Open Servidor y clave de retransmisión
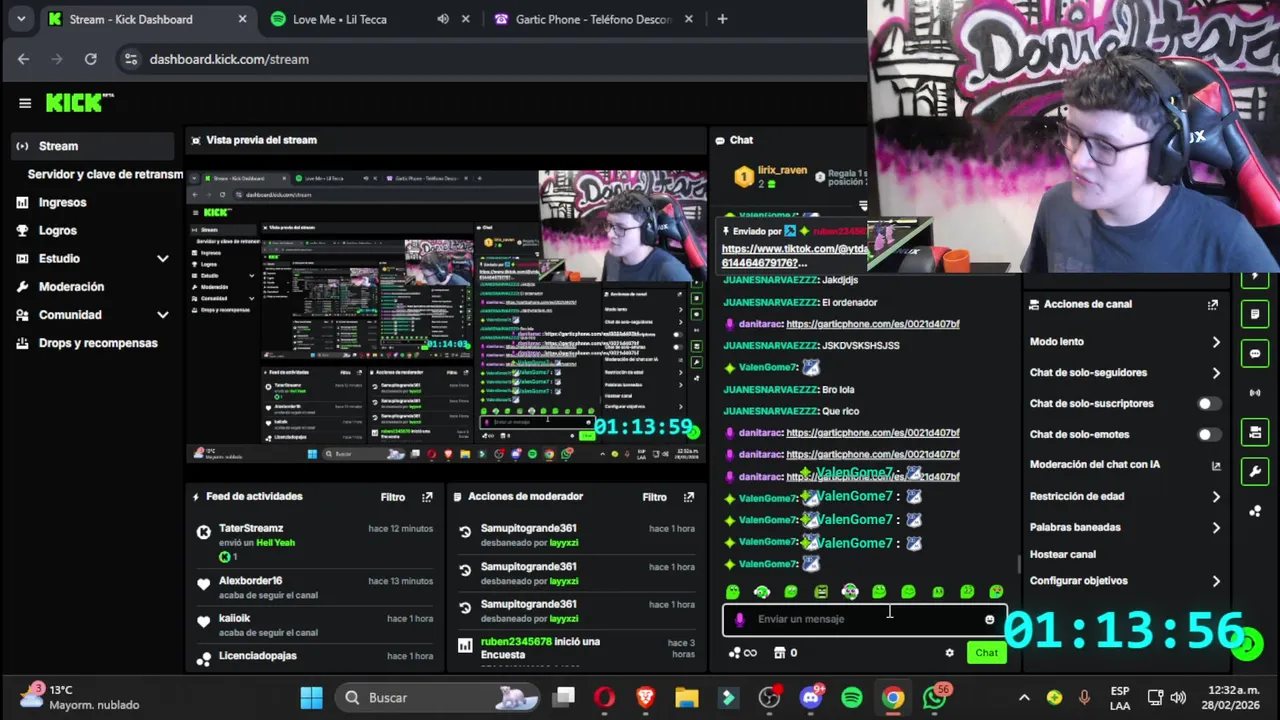The image size is (1280, 720). click(105, 174)
